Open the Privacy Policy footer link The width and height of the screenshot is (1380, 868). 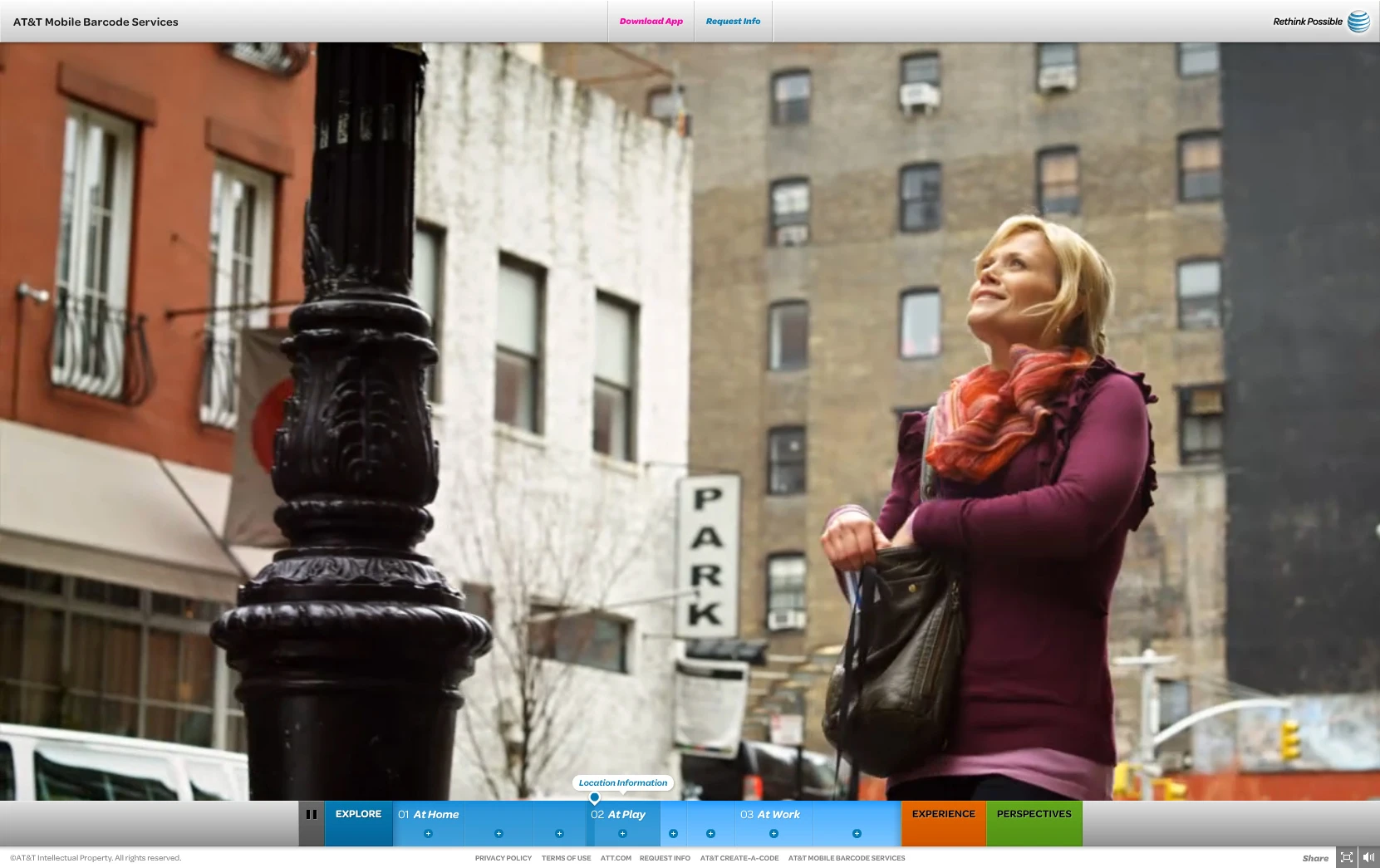point(503,858)
